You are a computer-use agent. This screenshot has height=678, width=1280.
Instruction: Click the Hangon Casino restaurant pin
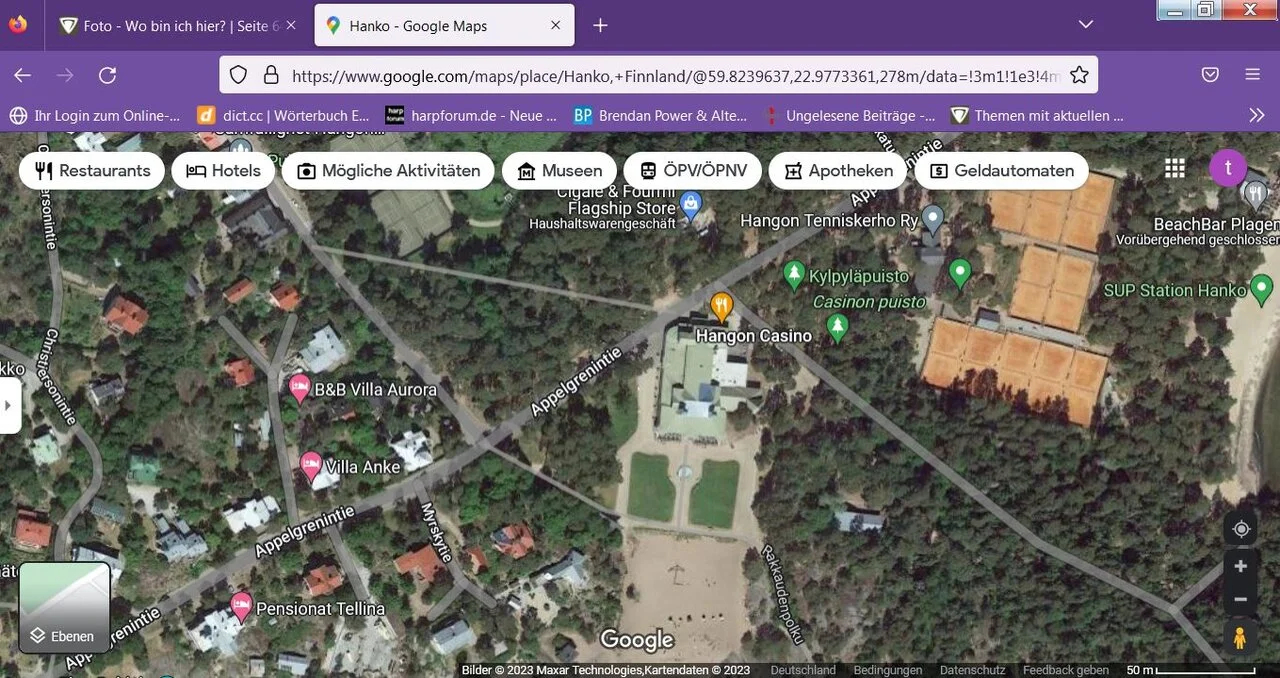[721, 305]
